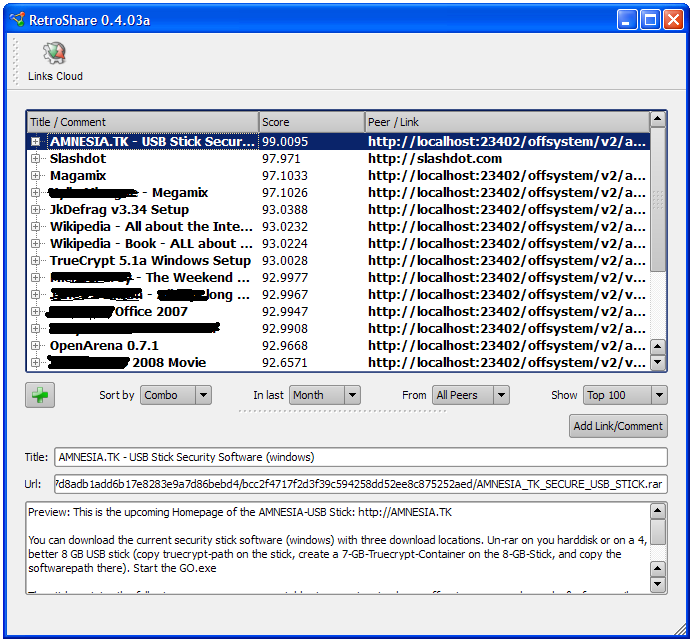Click the comment box bottom scroll down arrow
Viewport: 694px width, 643px height.
(x=658, y=584)
